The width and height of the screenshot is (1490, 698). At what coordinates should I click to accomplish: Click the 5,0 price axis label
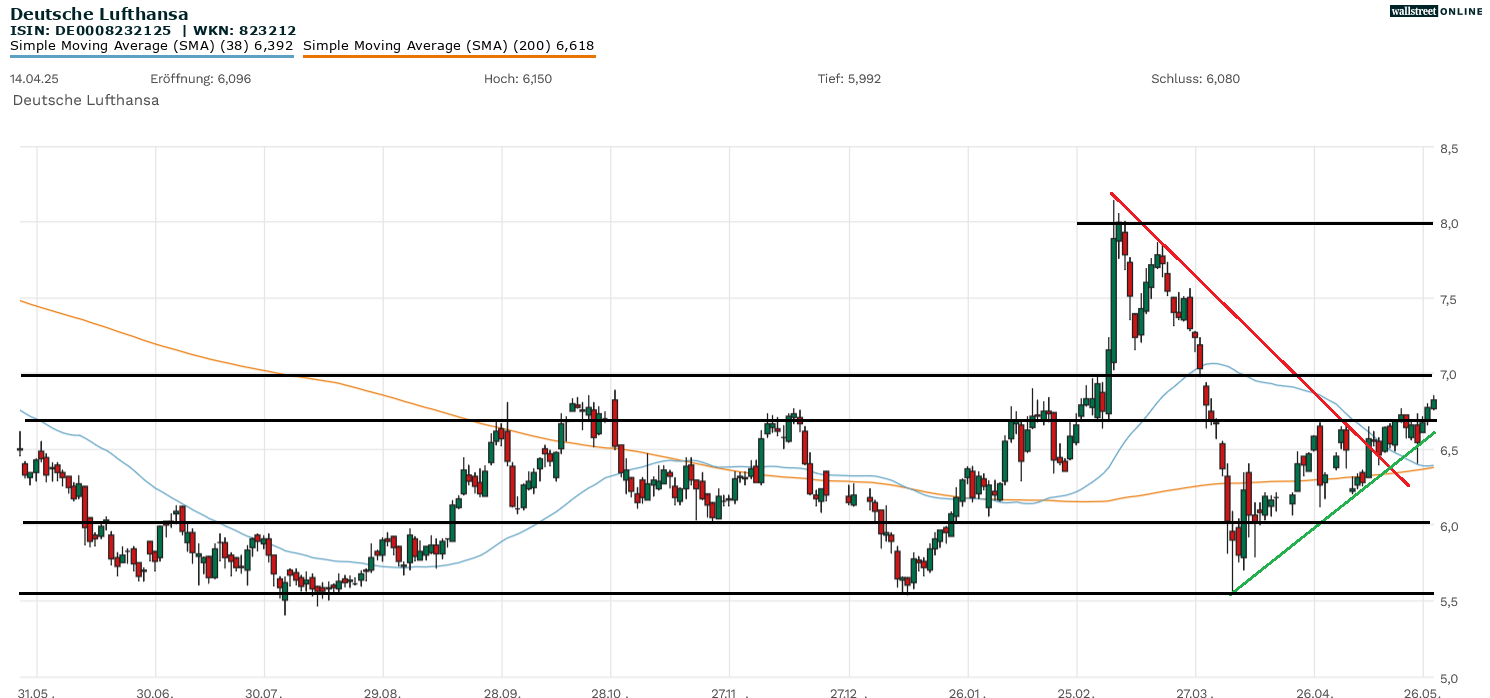tap(1448, 678)
